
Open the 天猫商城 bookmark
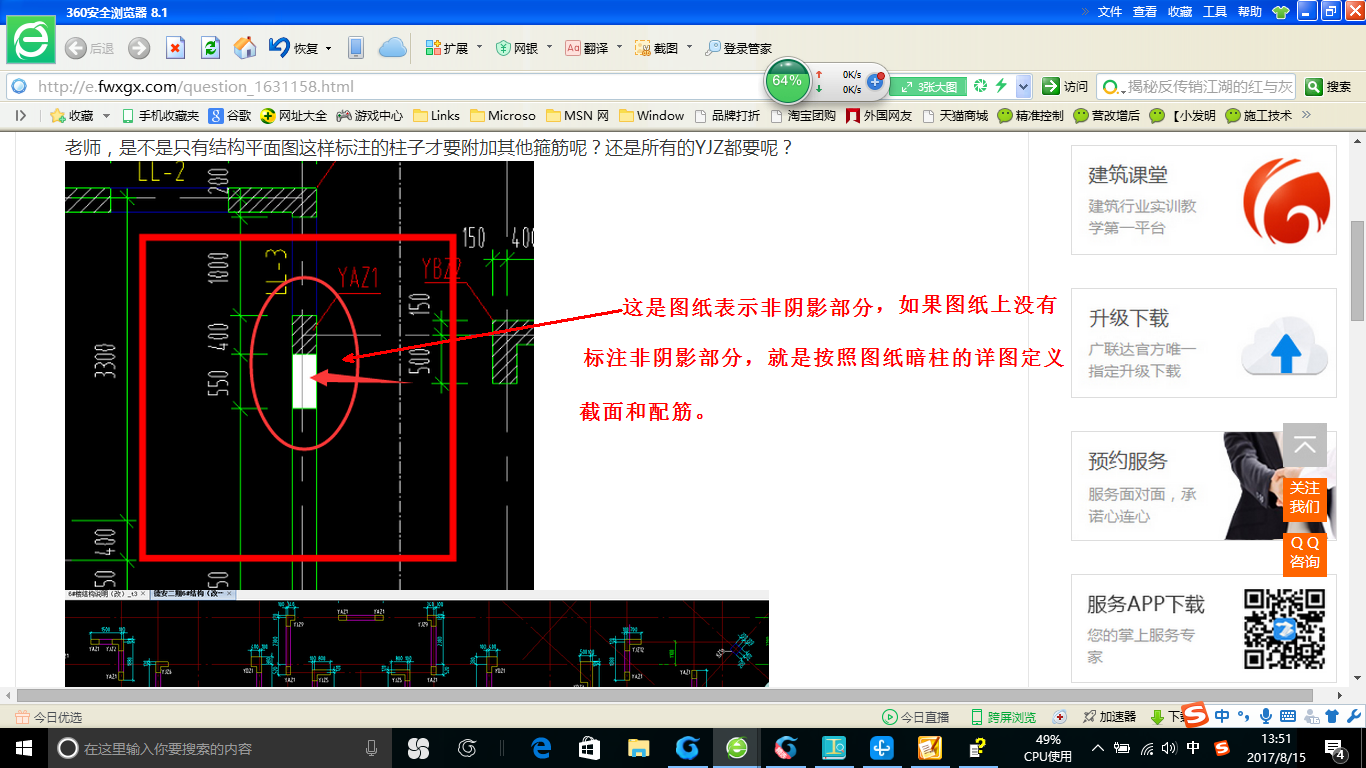click(955, 116)
